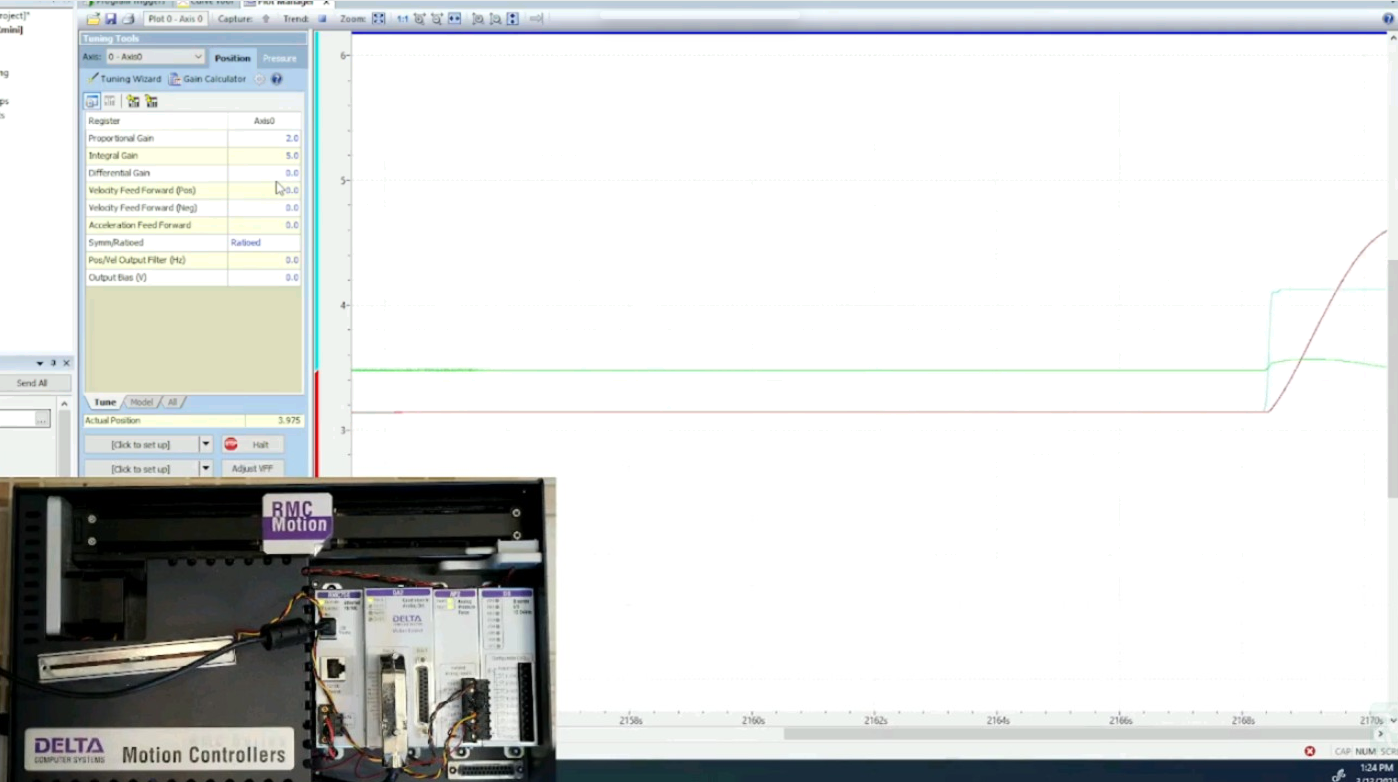Edit the Differential Gain value

(264, 173)
